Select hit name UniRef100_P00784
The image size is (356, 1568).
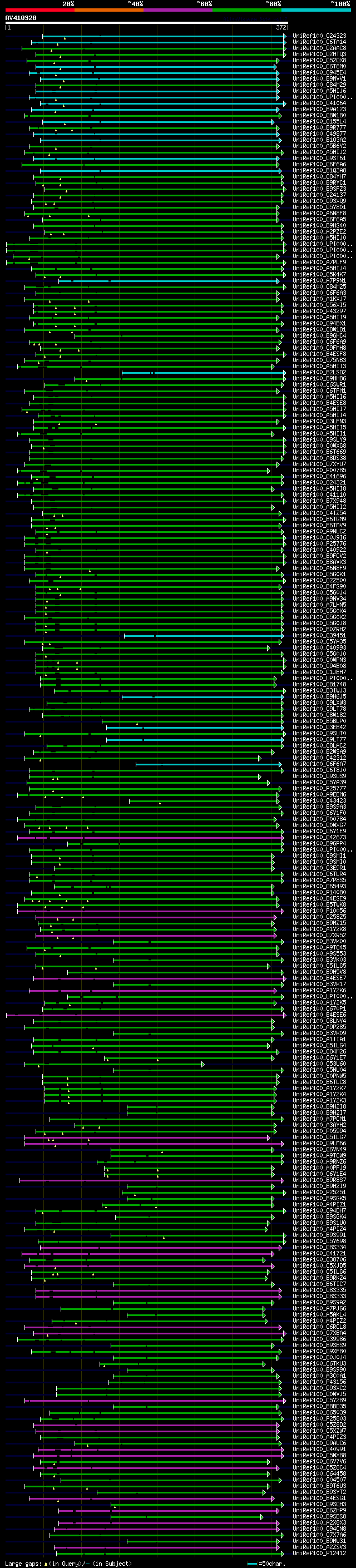pos(319,819)
